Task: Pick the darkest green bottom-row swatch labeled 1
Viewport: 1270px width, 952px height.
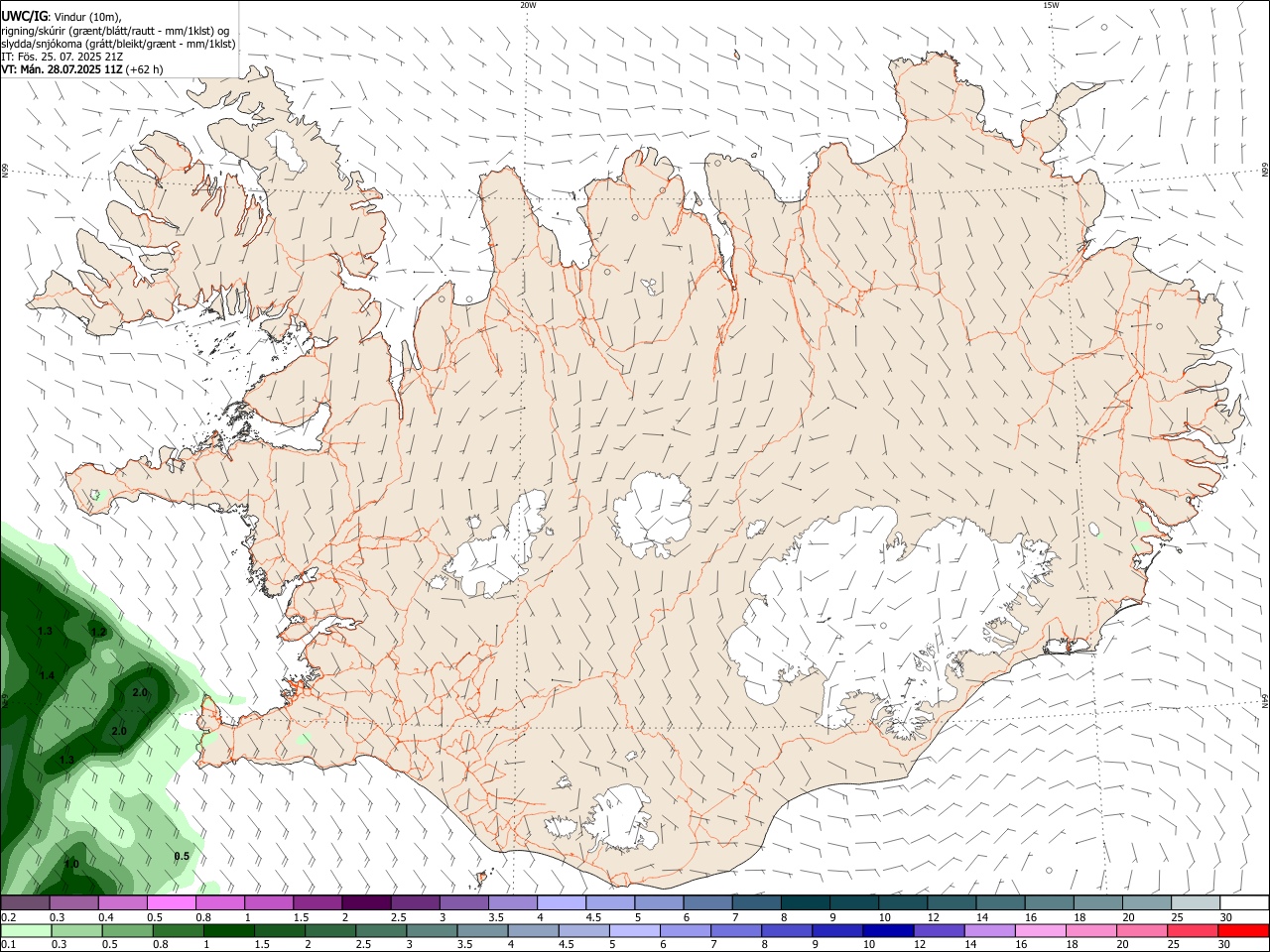Action: (x=228, y=931)
